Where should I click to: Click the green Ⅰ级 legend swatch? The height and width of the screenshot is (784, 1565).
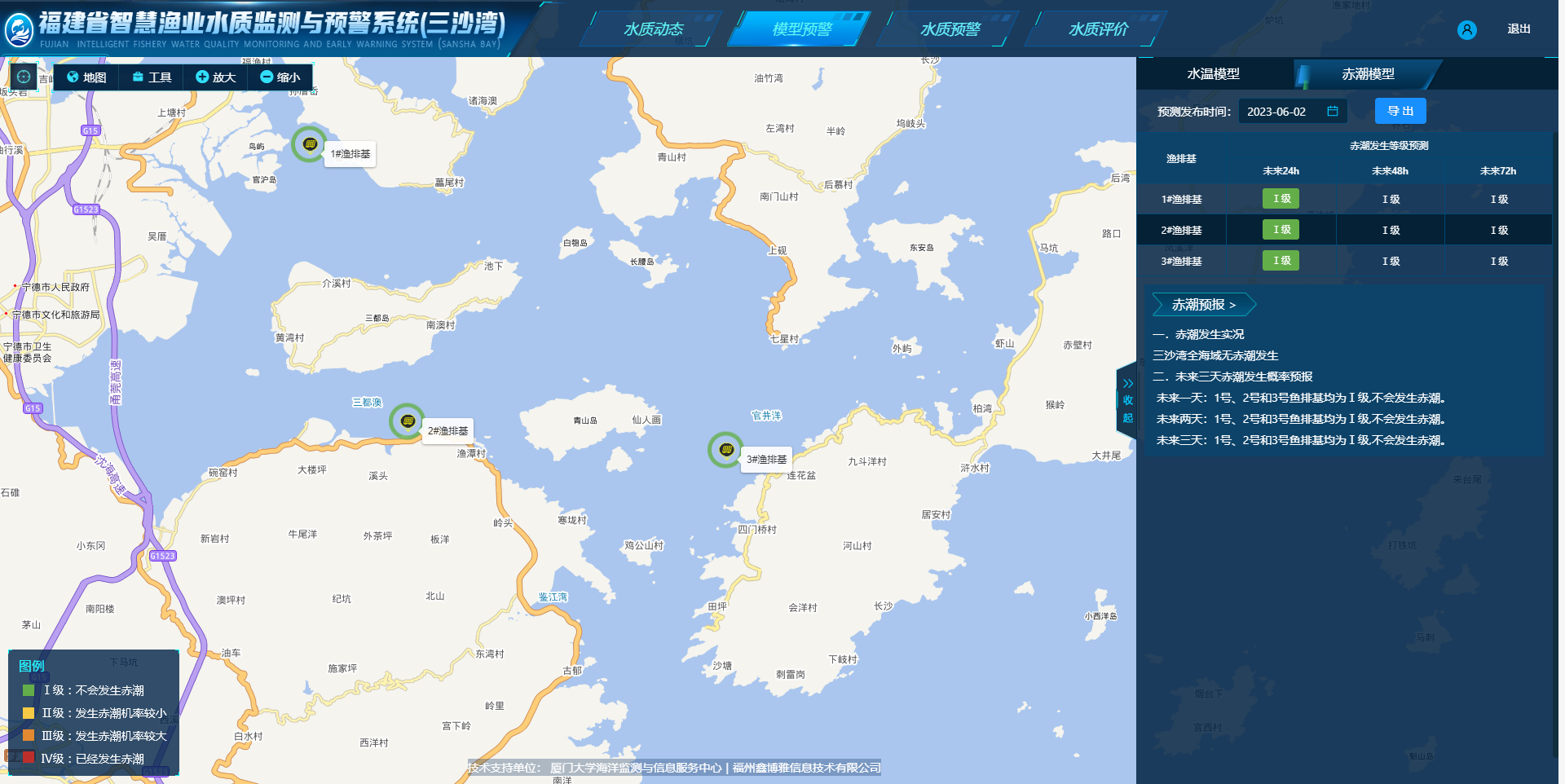point(29,690)
